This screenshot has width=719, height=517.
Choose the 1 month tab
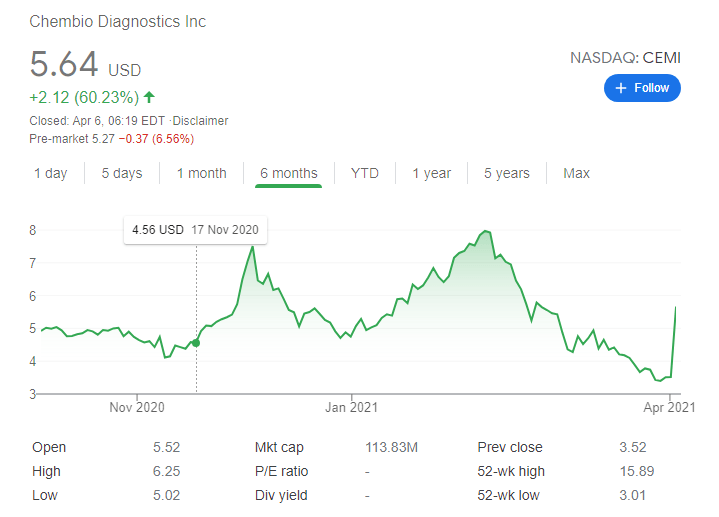(x=202, y=173)
